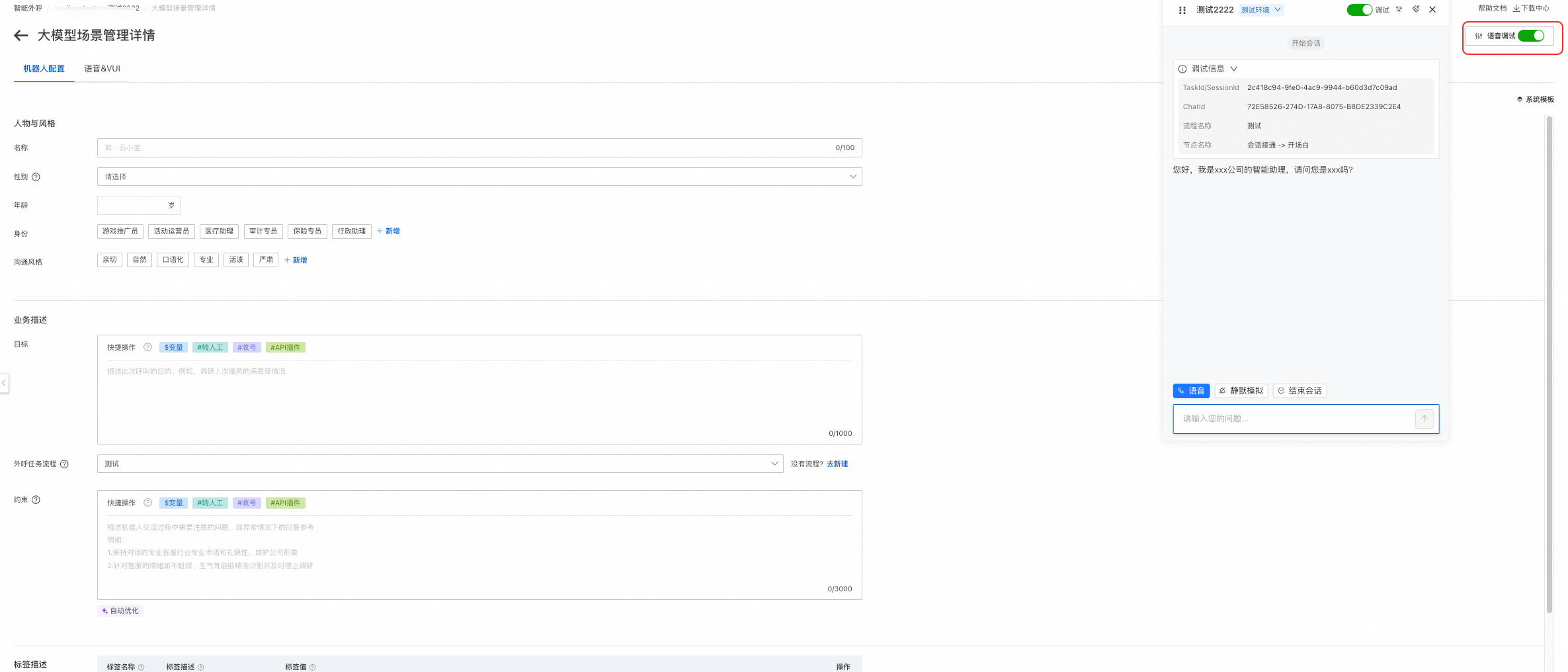Choose the 活泼 communication style tag
1568x672 pixels.
(236, 260)
